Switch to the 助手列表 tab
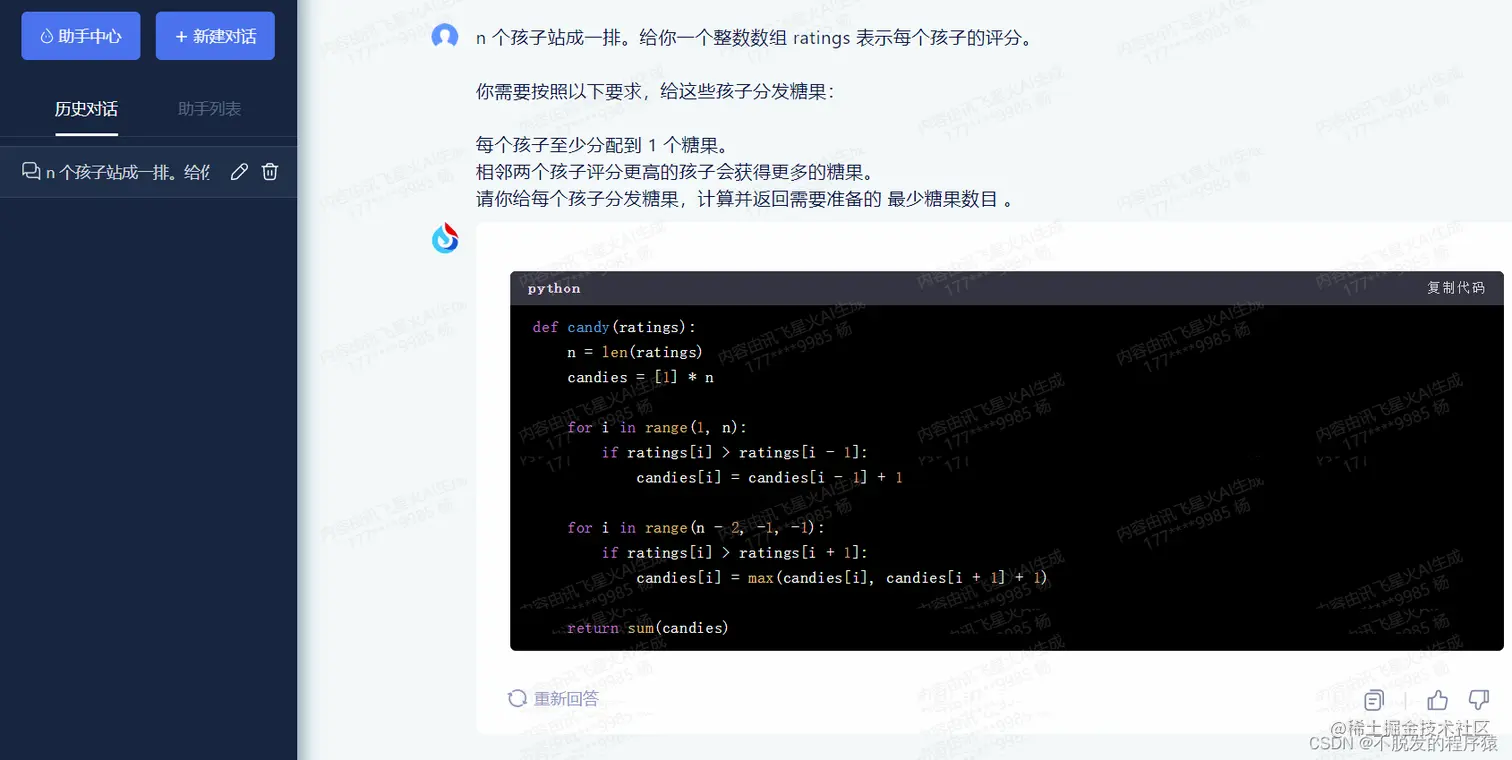1512x760 pixels. pyautogui.click(x=209, y=109)
